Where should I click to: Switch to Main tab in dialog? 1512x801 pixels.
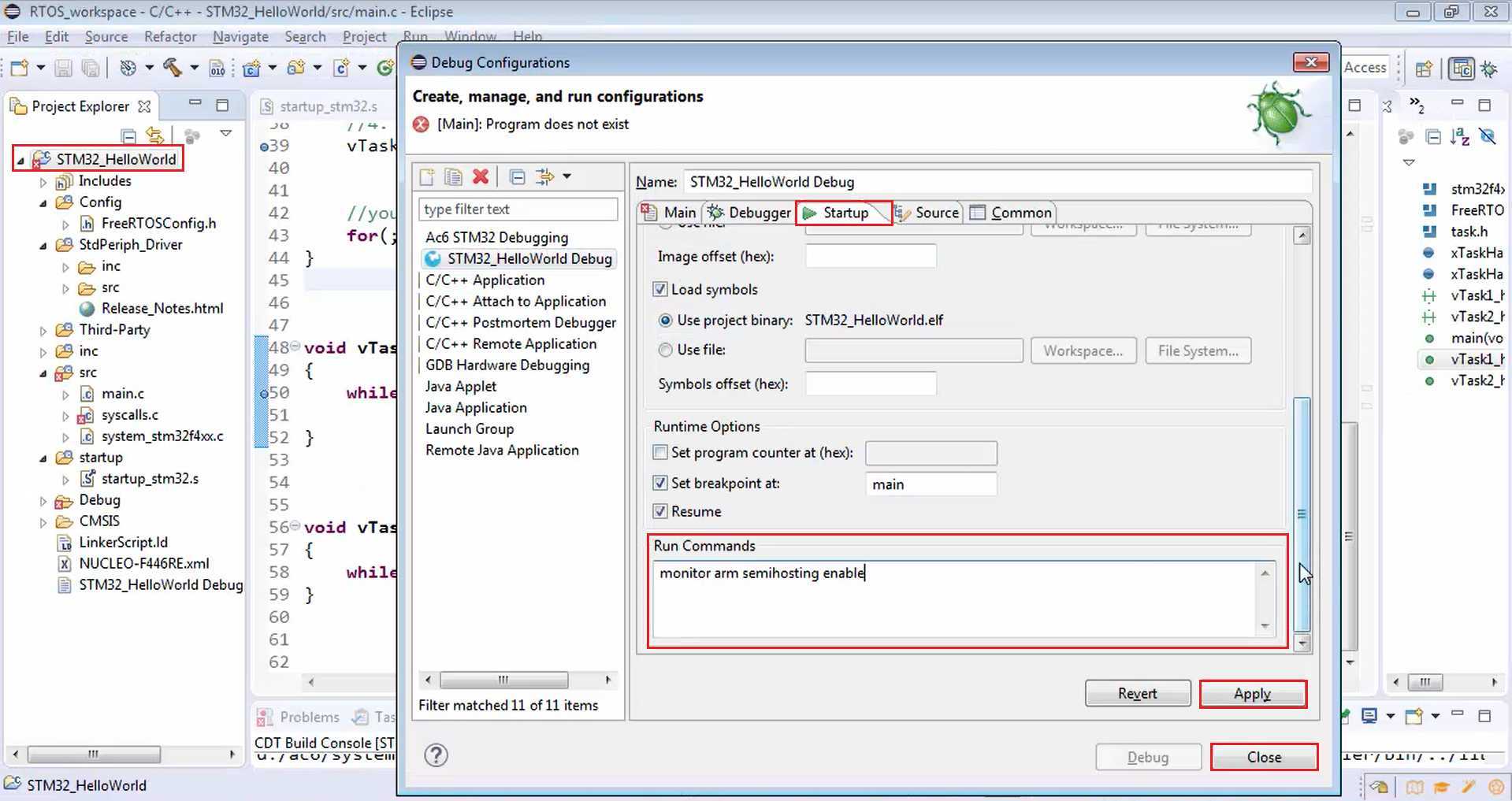[669, 213]
